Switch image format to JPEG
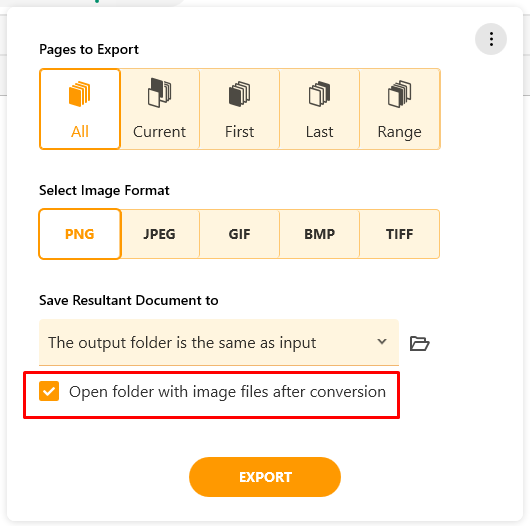This screenshot has height=526, width=530. 160,234
